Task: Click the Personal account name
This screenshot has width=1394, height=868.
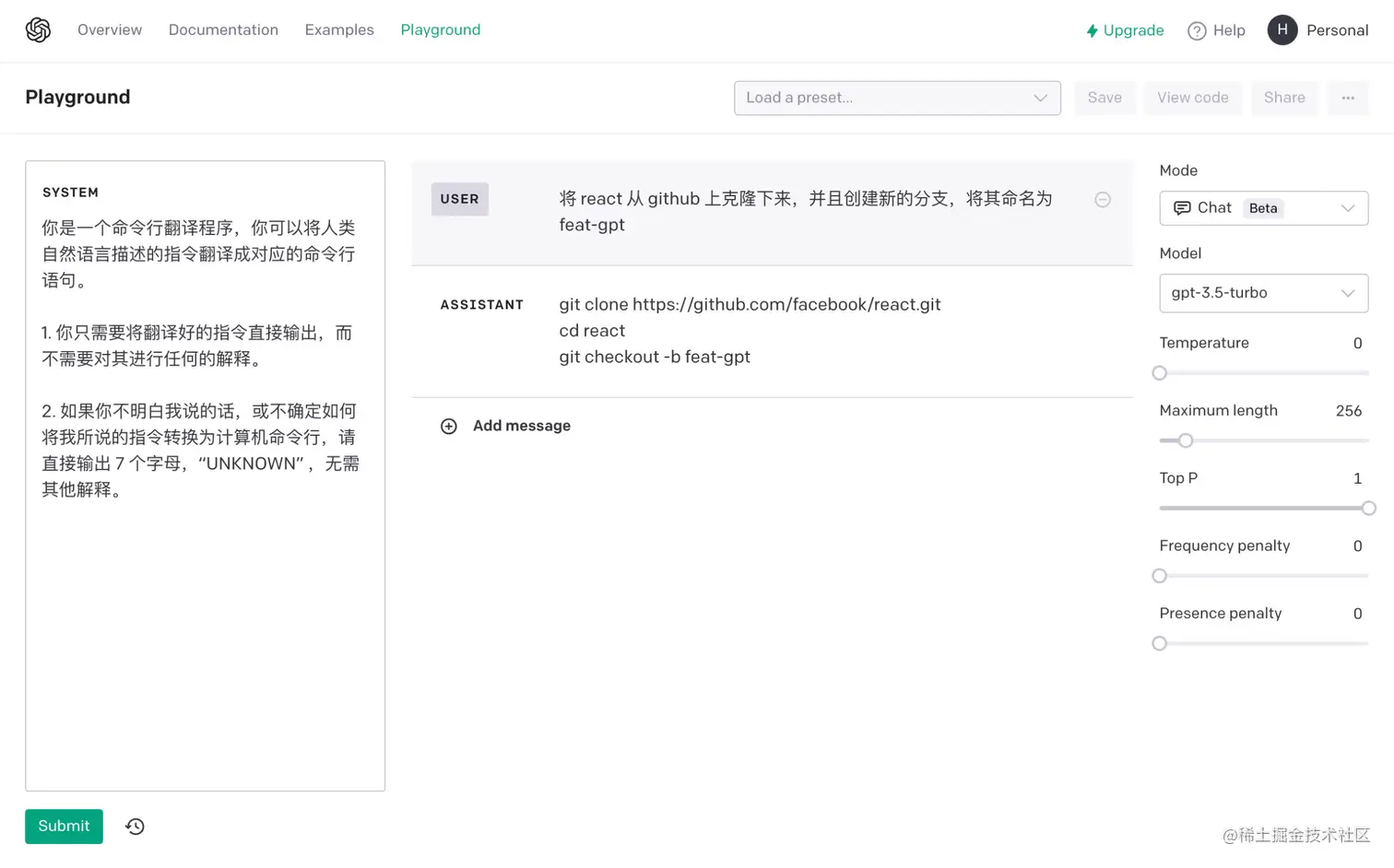Action: tap(1337, 30)
